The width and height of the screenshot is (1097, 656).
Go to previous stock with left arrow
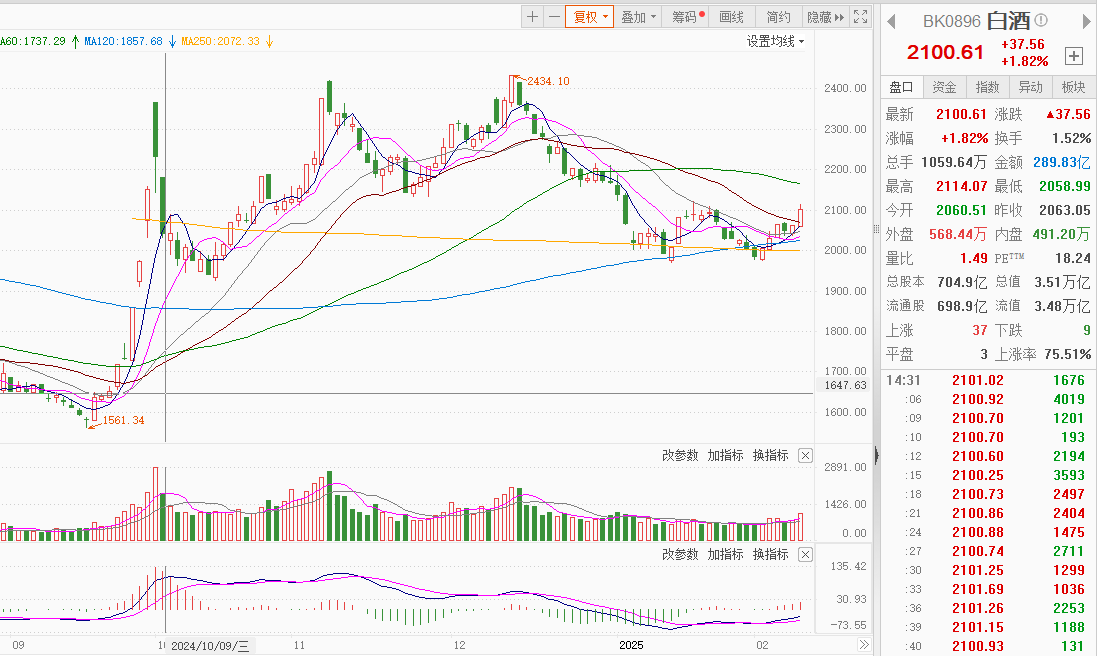891,21
